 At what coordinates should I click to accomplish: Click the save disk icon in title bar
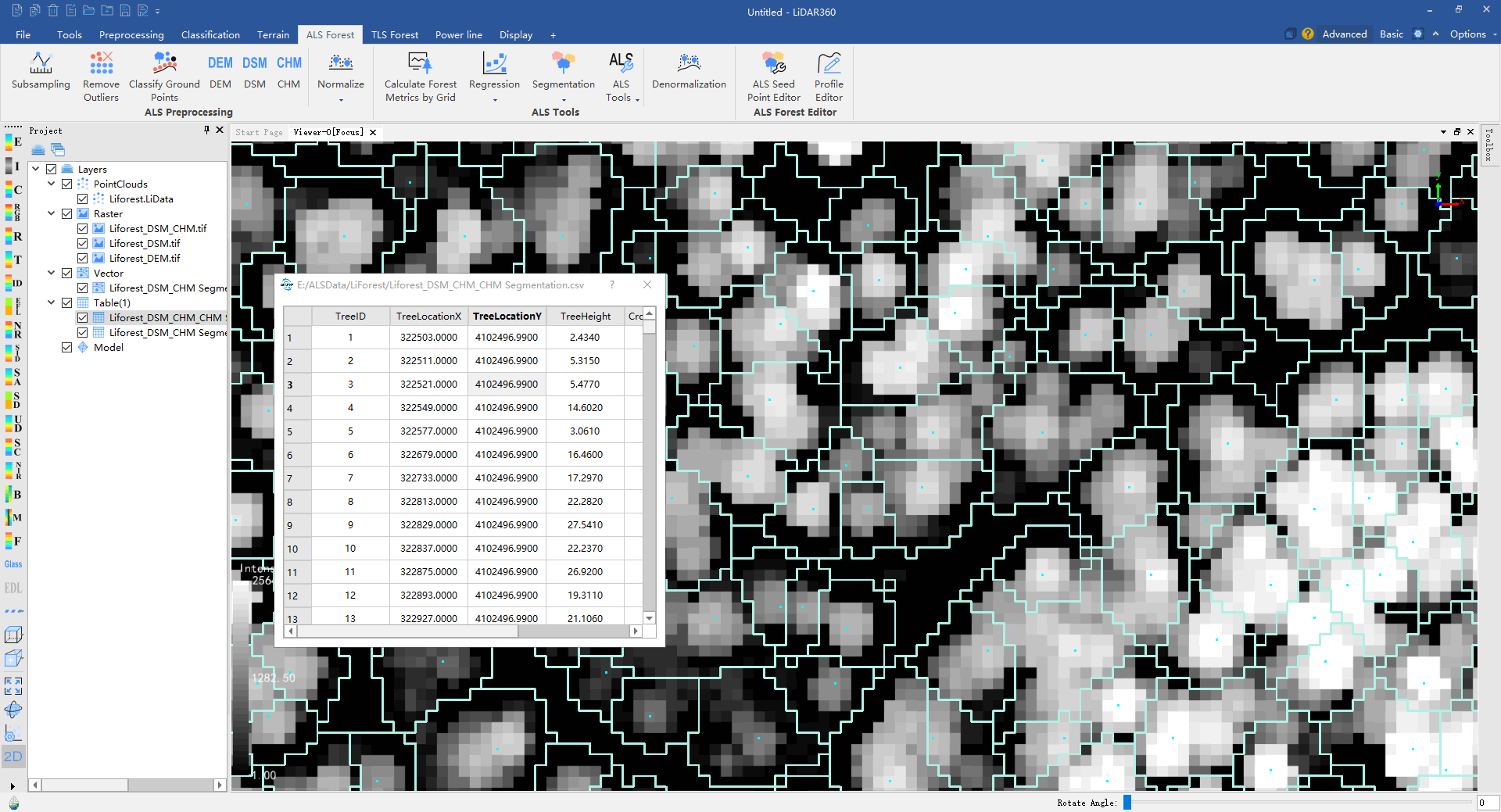[125, 11]
